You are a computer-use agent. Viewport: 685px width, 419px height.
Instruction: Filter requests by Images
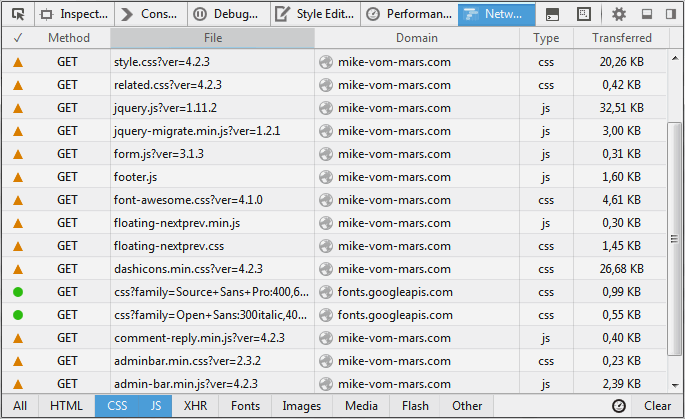(x=301, y=406)
